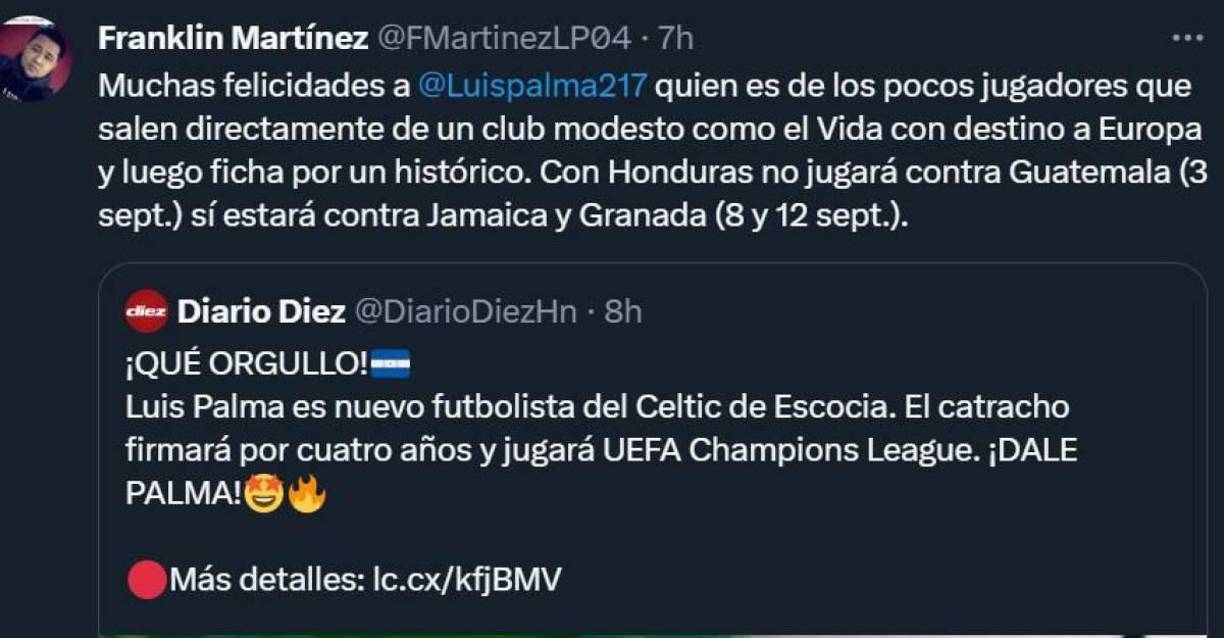Open the @FMartinezLP04 handle
The image size is (1224, 638).
(x=503, y=38)
